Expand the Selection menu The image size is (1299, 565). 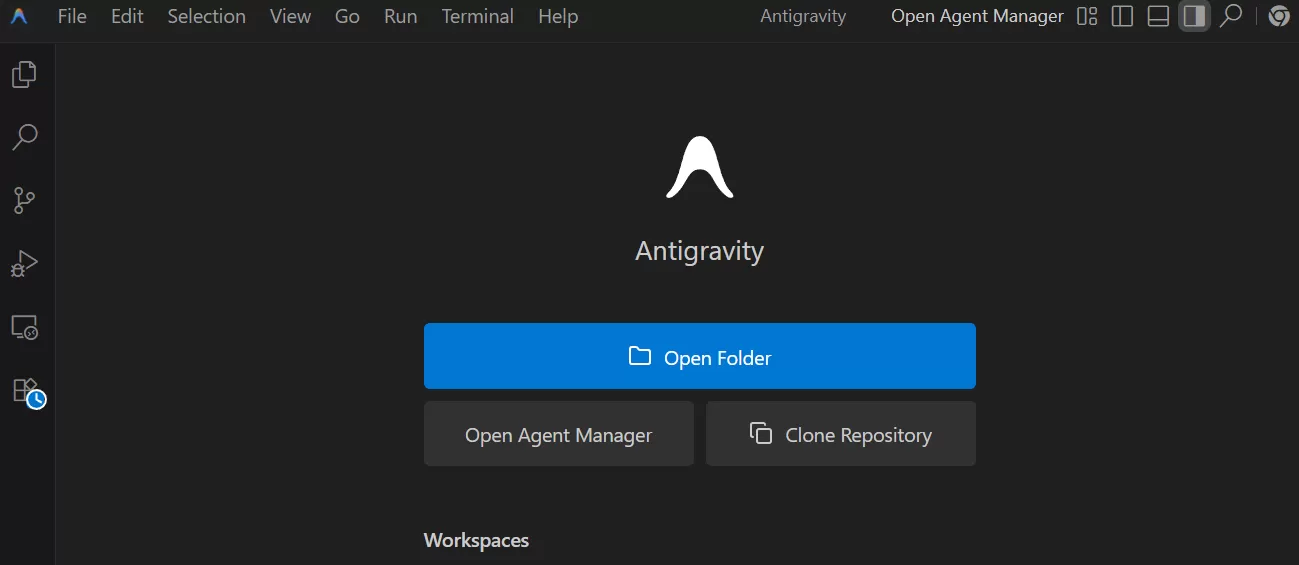click(x=206, y=17)
